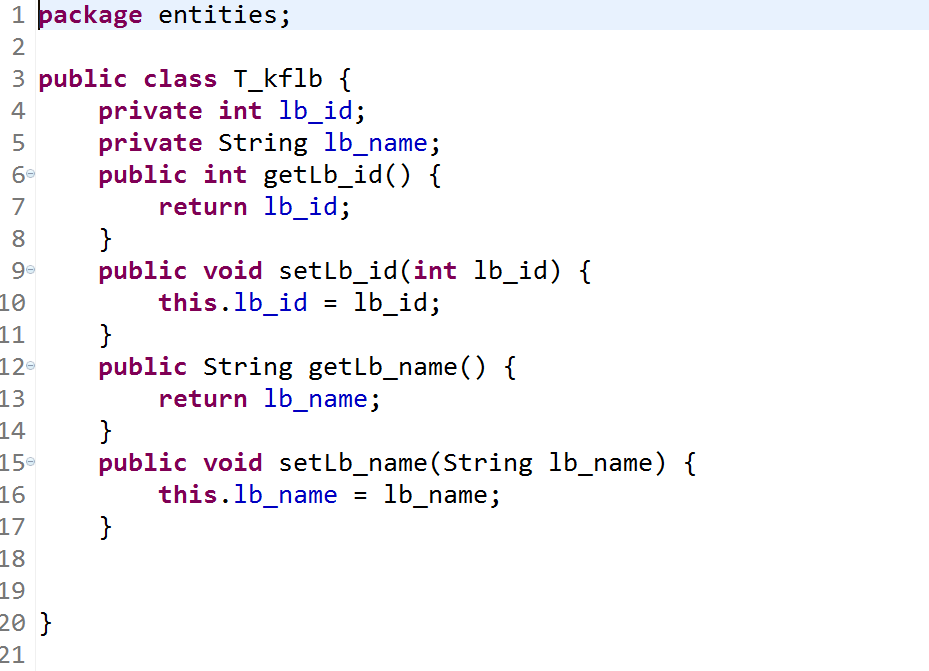The width and height of the screenshot is (929, 671).
Task: Click 'String' return type of getLb_name
Action: point(248,367)
